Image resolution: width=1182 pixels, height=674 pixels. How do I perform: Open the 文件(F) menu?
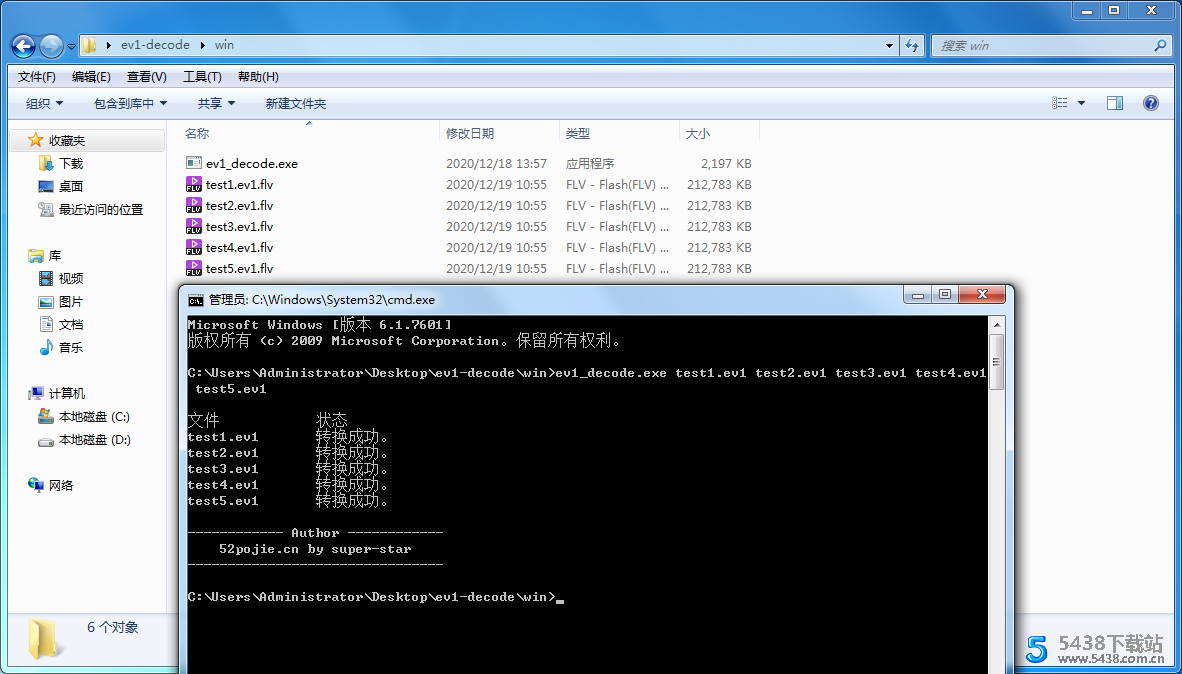click(37, 76)
